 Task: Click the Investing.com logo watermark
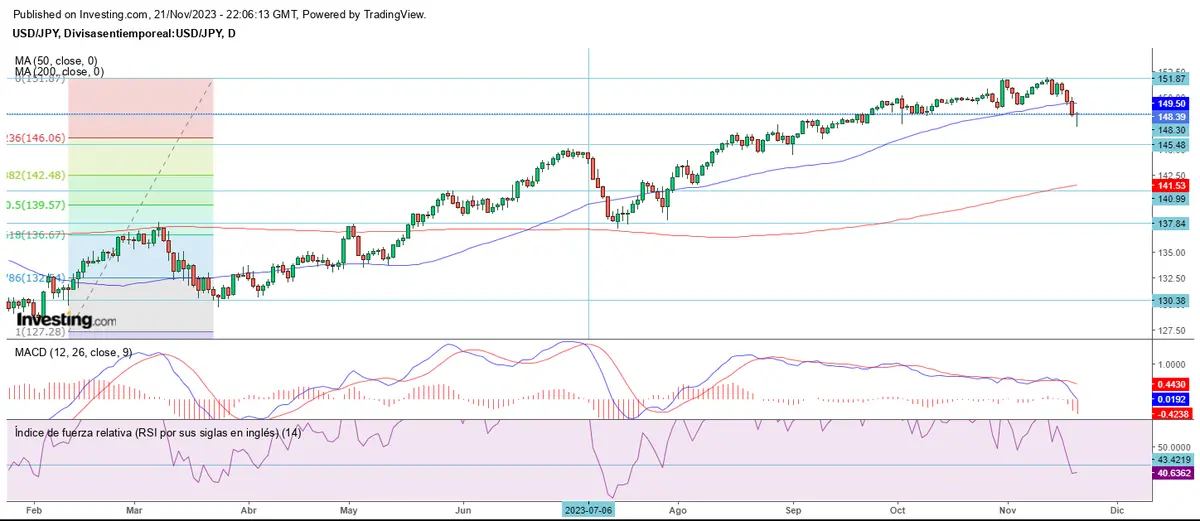click(66, 319)
